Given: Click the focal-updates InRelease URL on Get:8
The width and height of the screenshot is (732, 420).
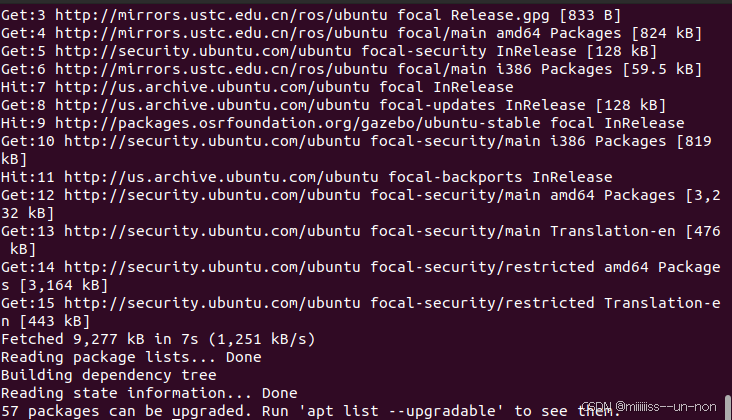Looking at the screenshot, I should tap(212, 105).
